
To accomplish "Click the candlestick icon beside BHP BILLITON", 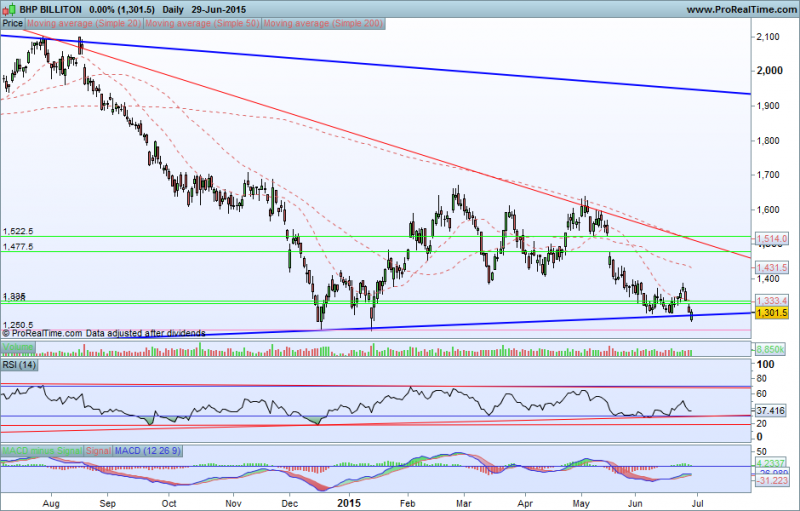I will (8, 8).
